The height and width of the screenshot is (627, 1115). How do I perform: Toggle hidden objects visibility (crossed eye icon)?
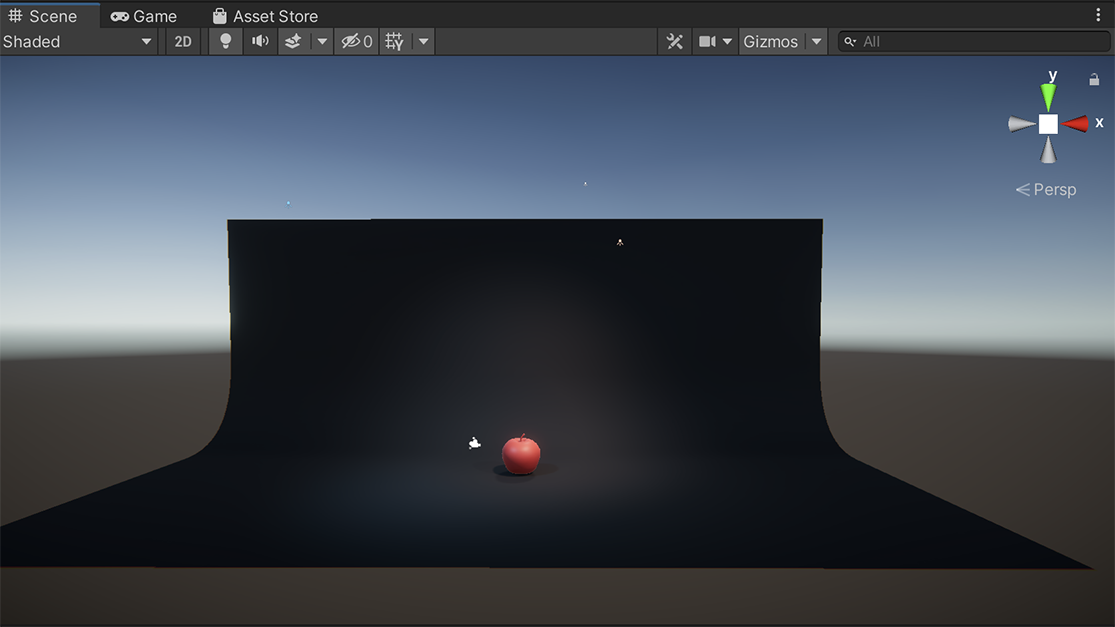pos(356,42)
